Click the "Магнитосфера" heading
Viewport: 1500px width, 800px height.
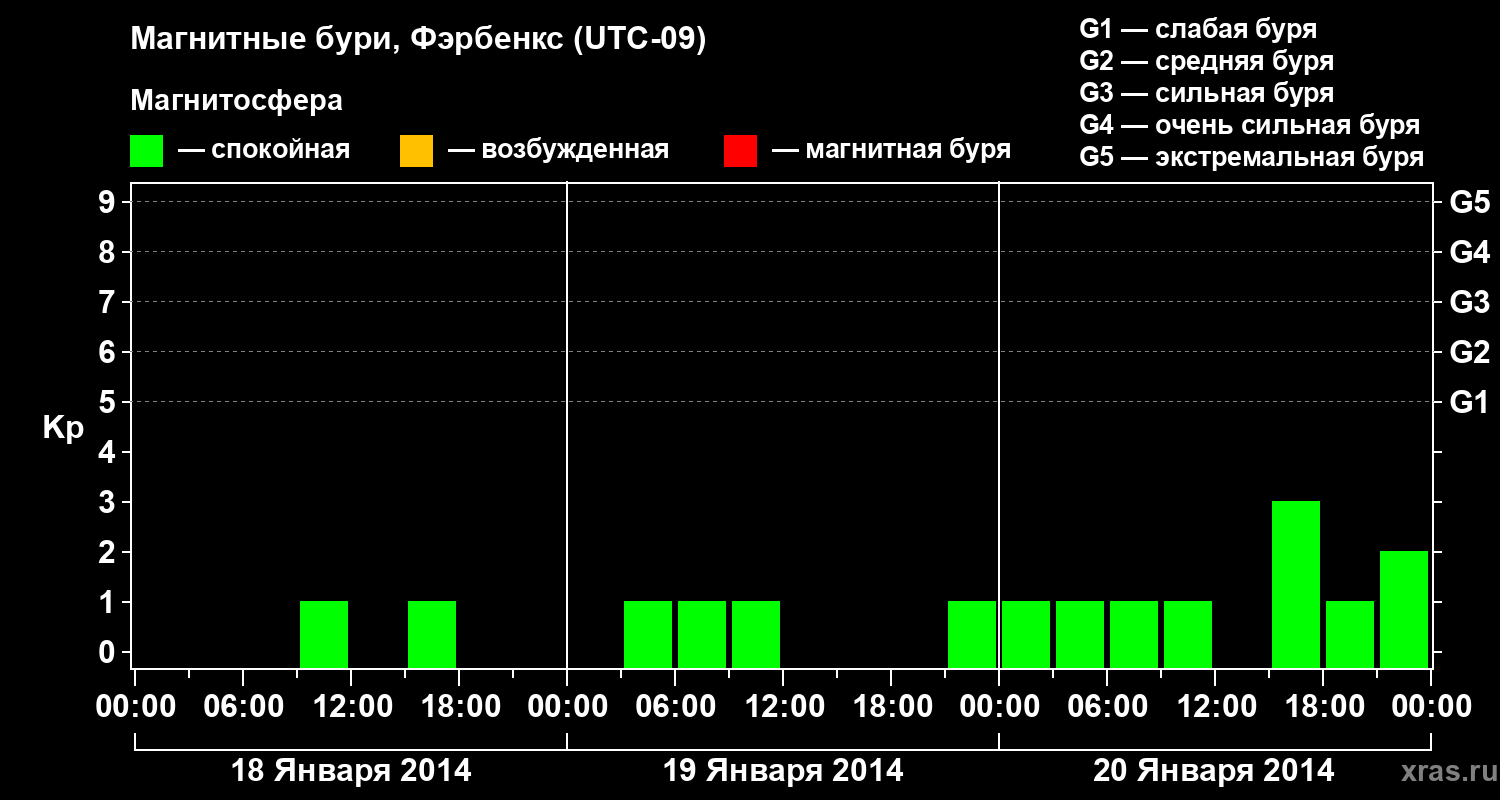pos(236,101)
